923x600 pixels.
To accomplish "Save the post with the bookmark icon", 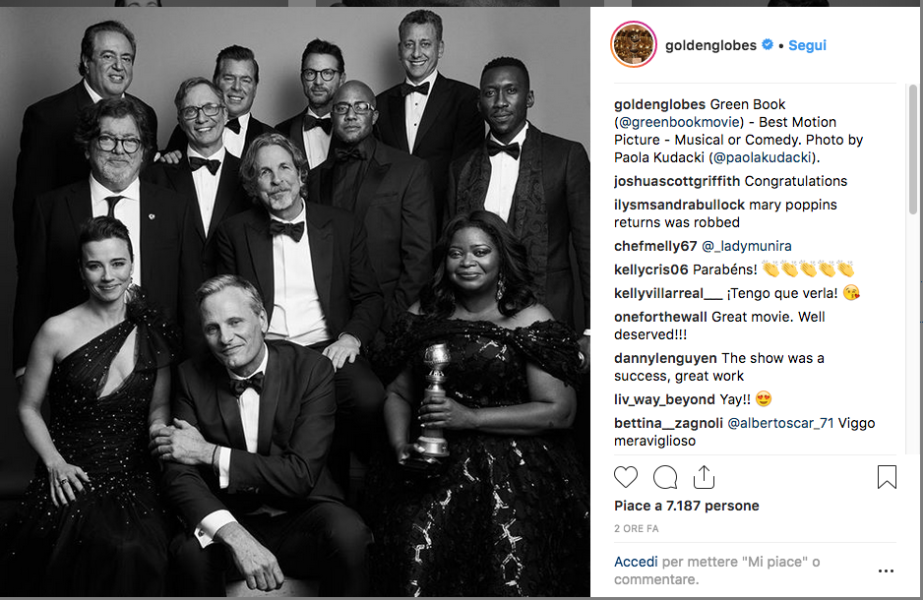I will 887,477.
